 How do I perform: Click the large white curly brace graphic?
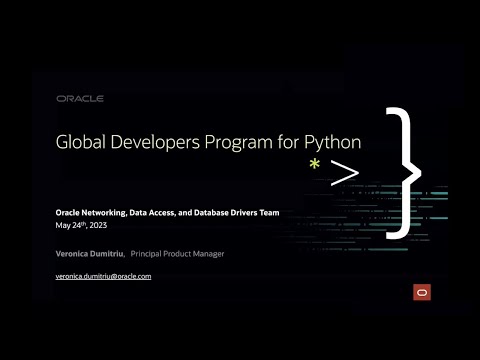[x=404, y=173]
